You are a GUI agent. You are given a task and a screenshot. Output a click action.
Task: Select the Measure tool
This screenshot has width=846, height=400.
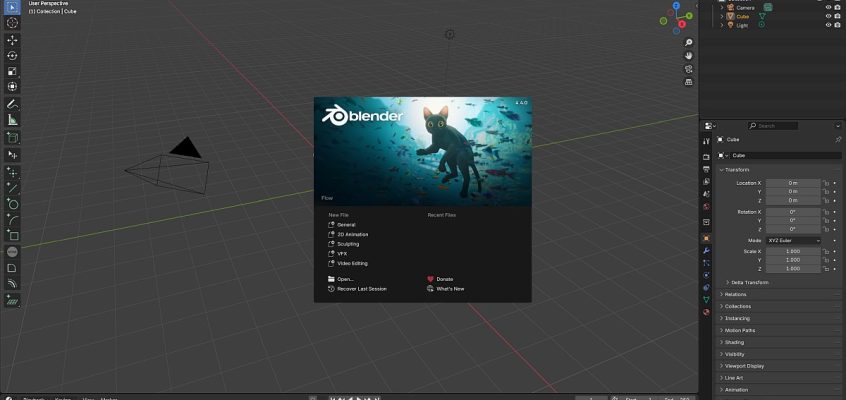click(x=12, y=120)
